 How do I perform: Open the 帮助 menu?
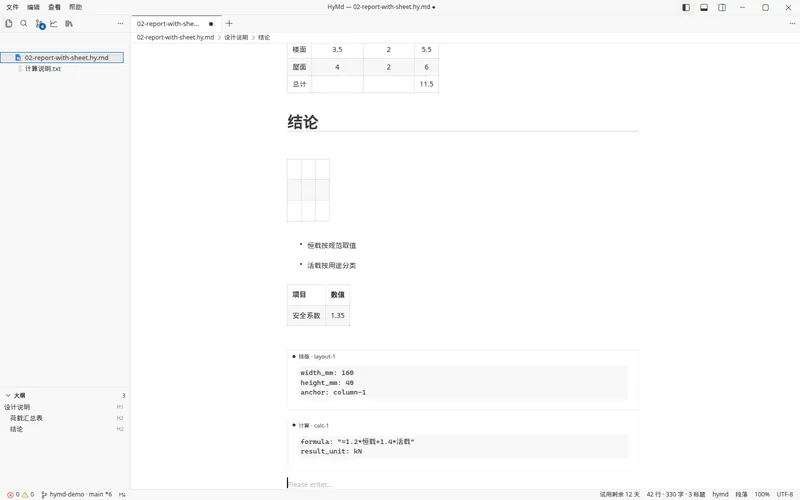pyautogui.click(x=76, y=7)
